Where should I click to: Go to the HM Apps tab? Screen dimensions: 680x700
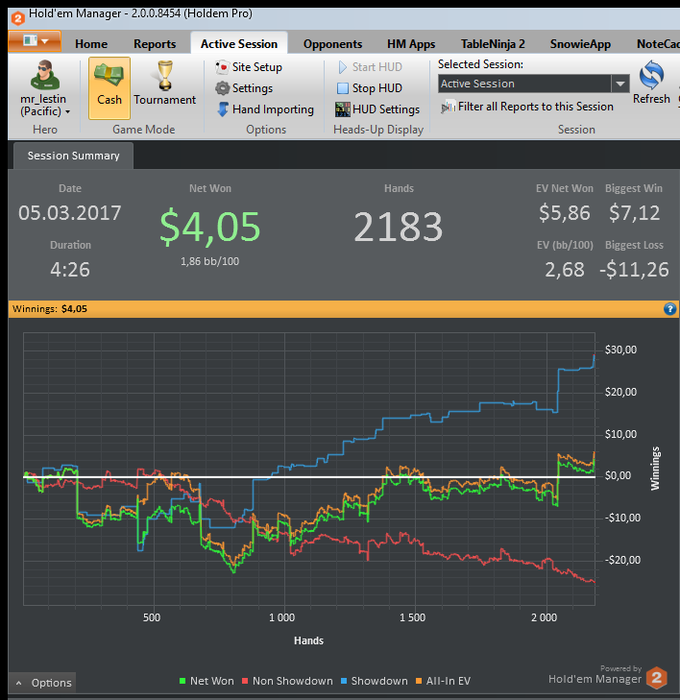click(x=411, y=44)
